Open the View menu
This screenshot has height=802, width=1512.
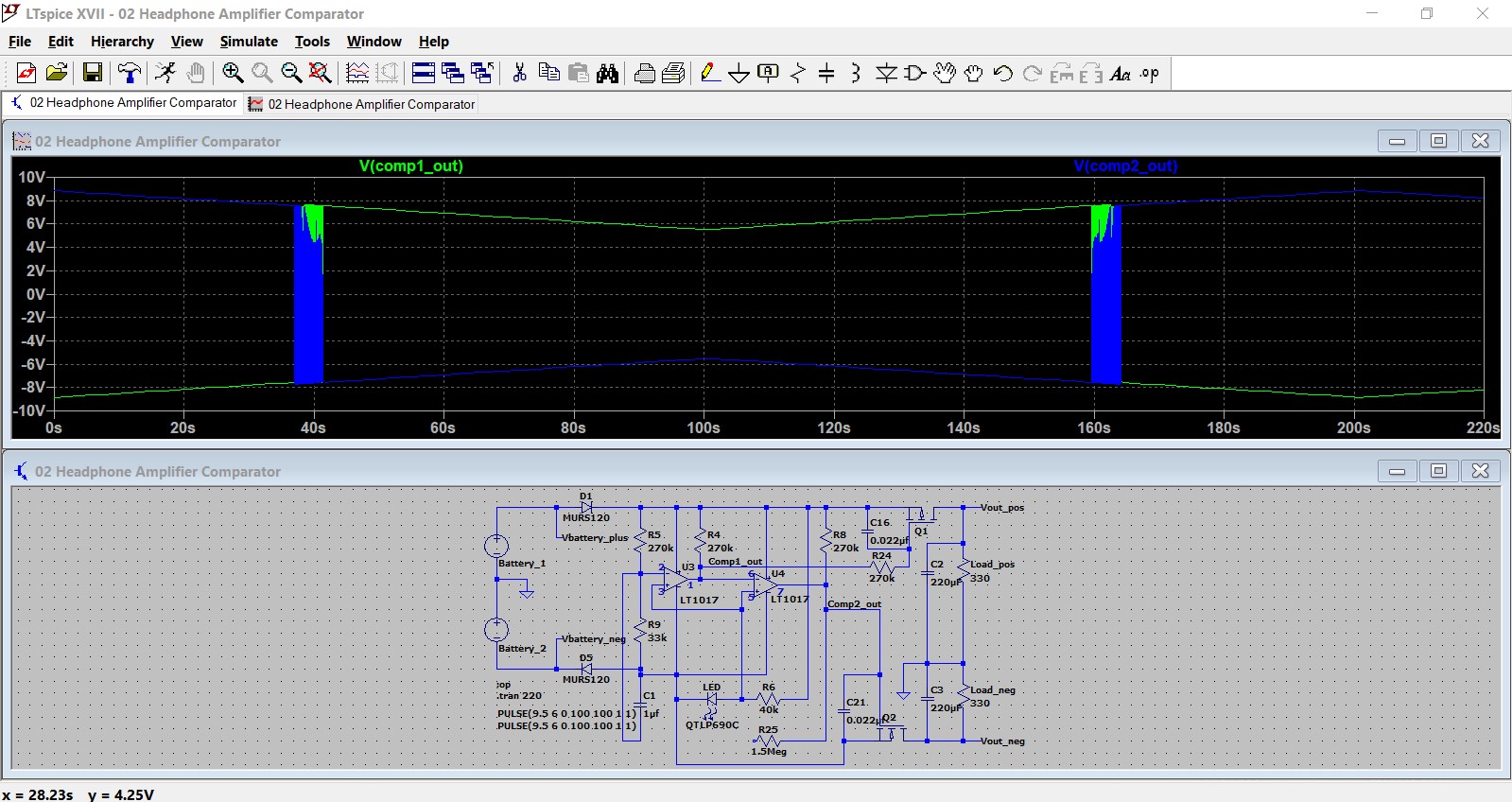point(186,42)
